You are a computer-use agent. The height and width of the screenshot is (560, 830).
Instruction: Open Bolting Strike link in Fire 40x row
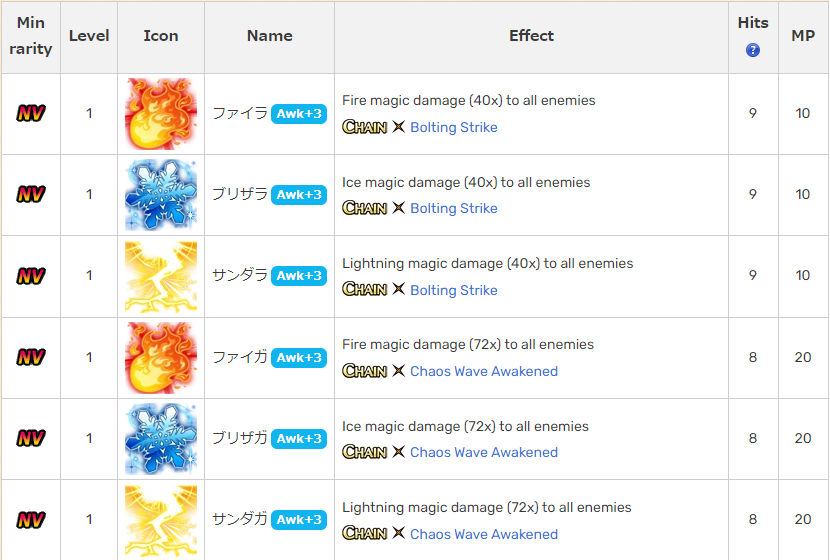coord(454,128)
